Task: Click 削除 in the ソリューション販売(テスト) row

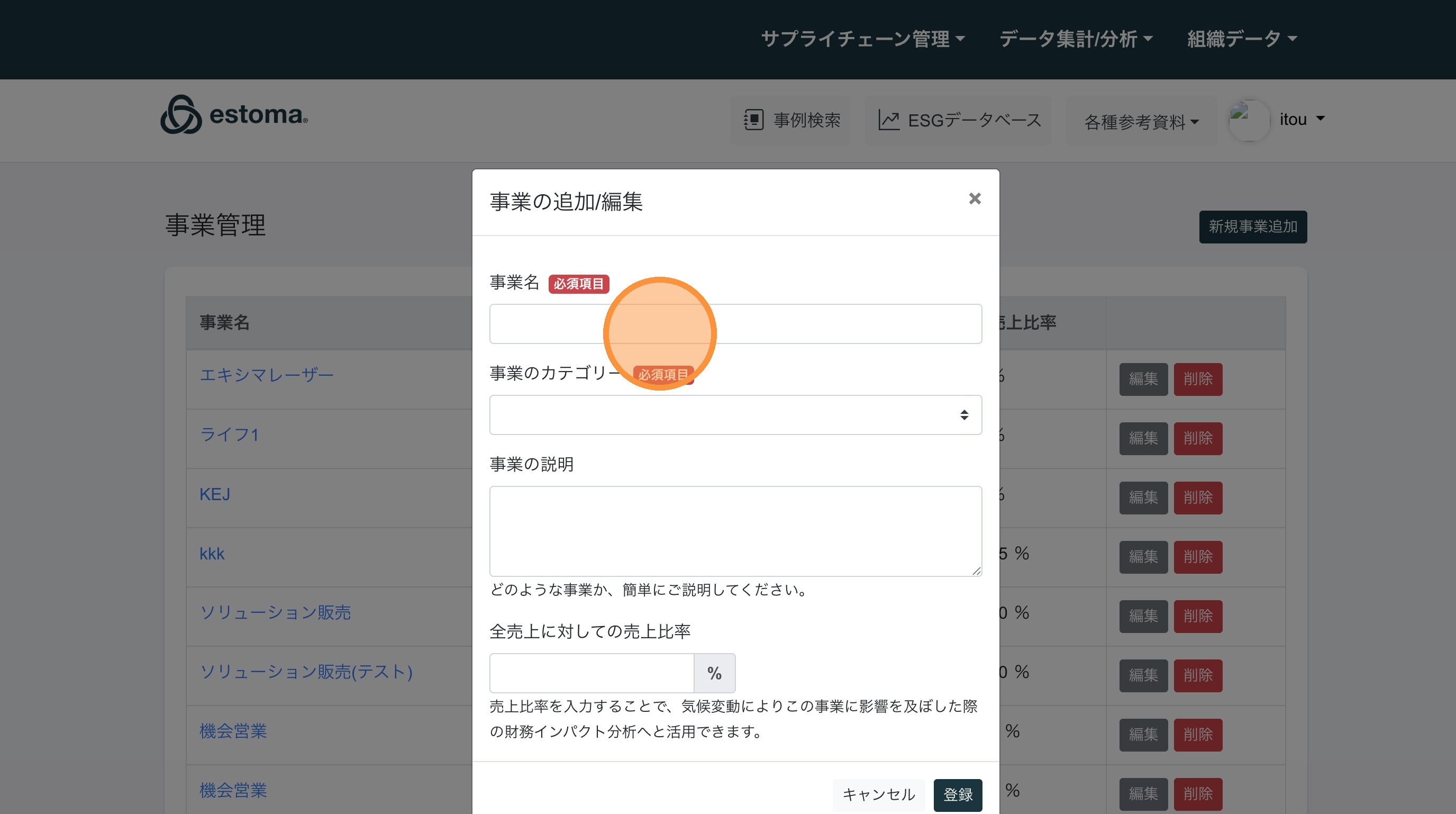Action: pyautogui.click(x=1198, y=675)
